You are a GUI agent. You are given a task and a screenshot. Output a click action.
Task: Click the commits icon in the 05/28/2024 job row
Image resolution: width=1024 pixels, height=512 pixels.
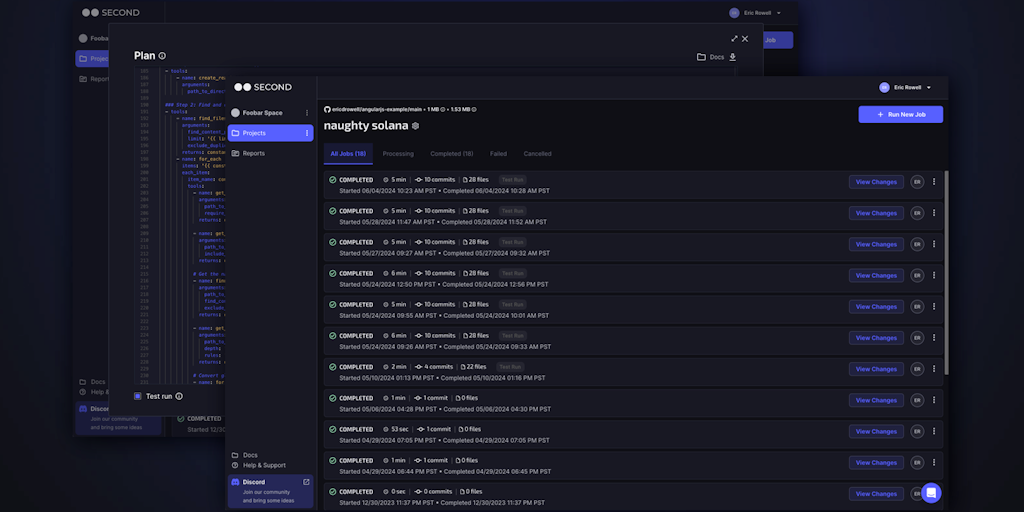[x=419, y=211]
